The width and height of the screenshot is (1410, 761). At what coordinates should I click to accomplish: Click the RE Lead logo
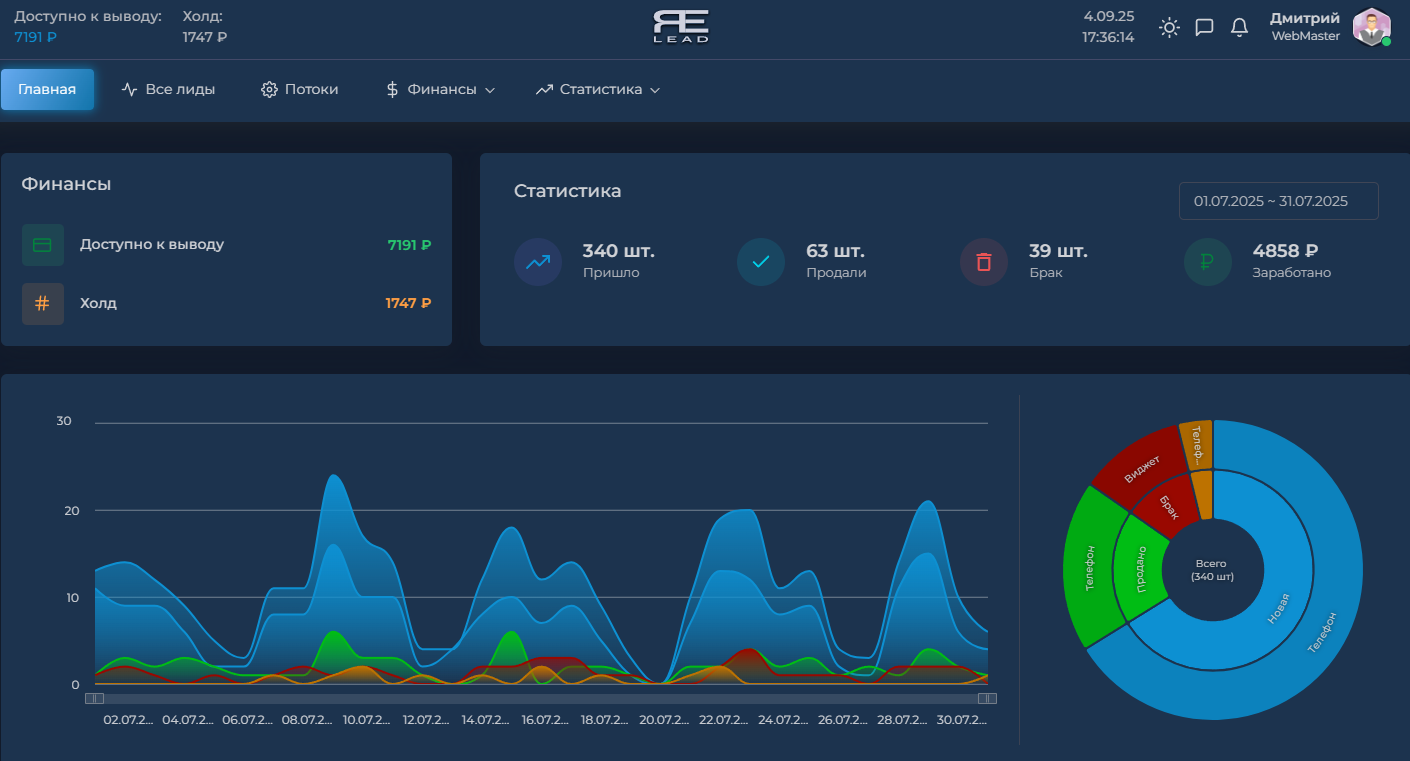(x=681, y=27)
